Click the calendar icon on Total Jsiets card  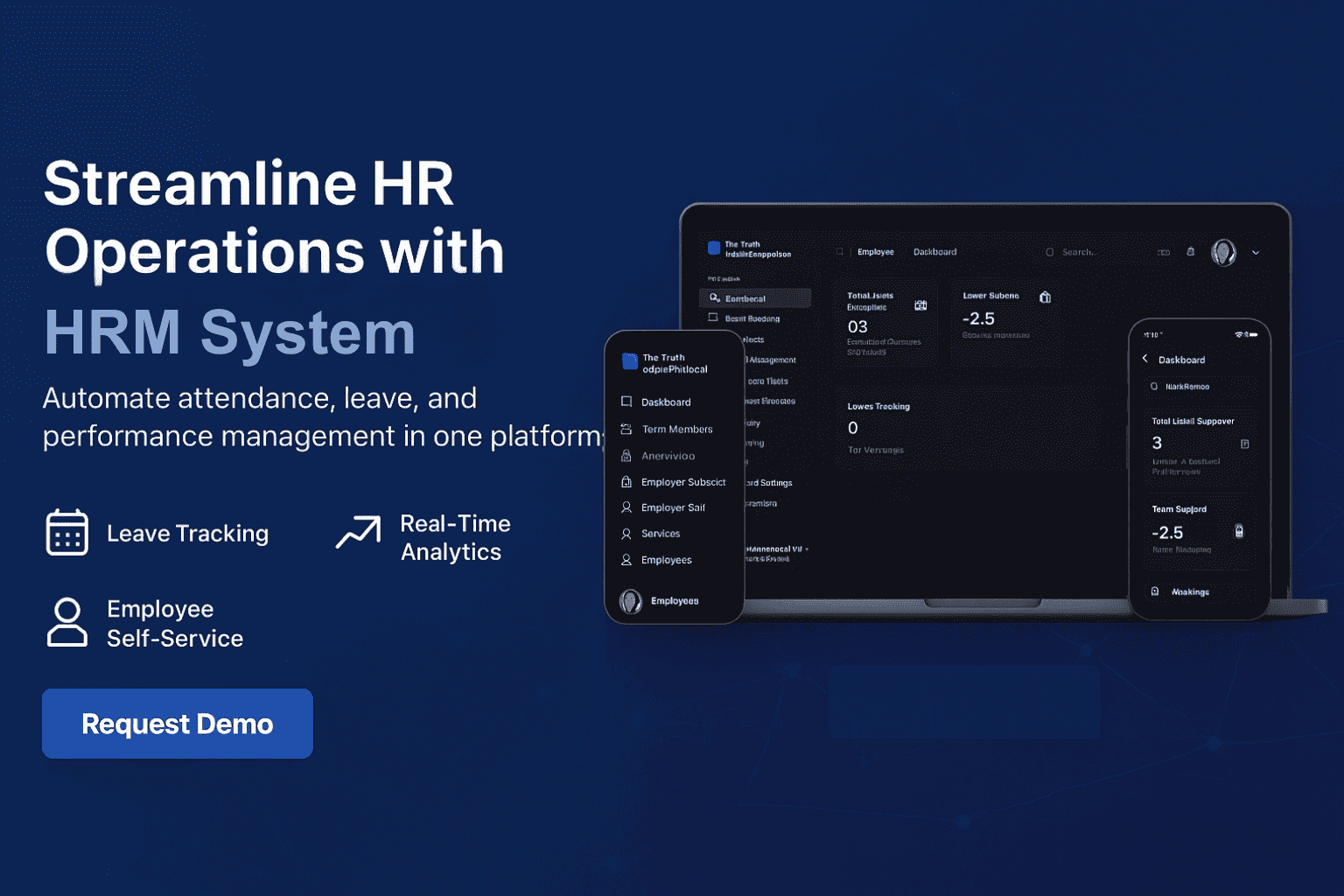tap(920, 305)
